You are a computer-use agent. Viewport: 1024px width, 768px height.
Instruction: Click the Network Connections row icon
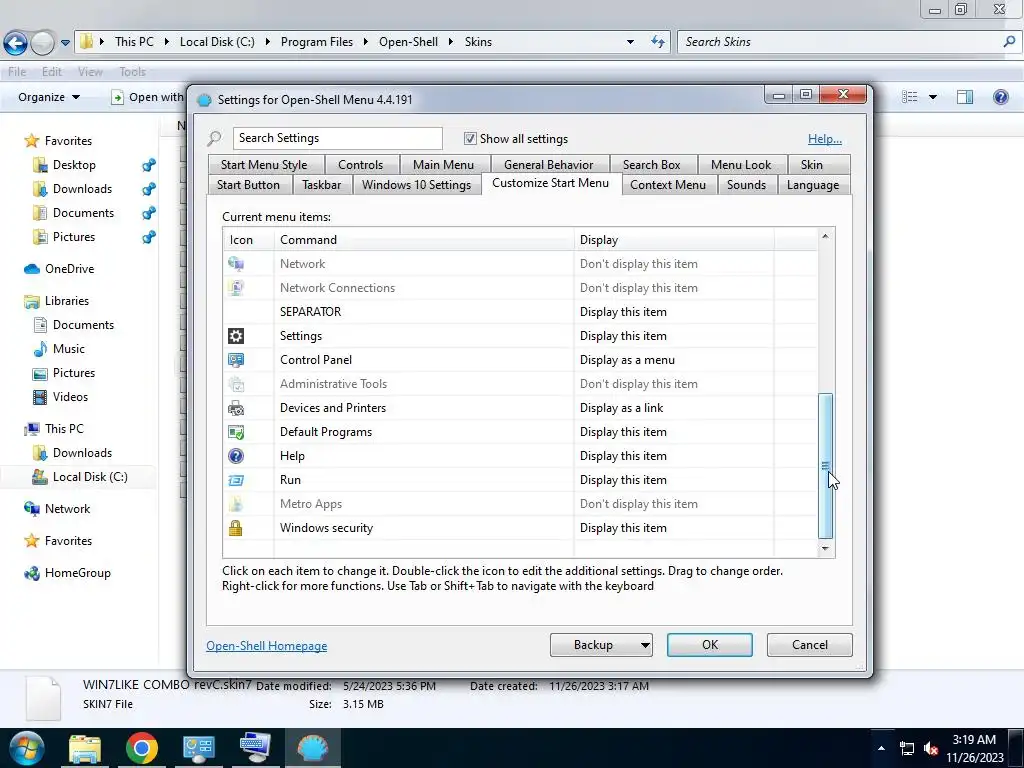(236, 288)
